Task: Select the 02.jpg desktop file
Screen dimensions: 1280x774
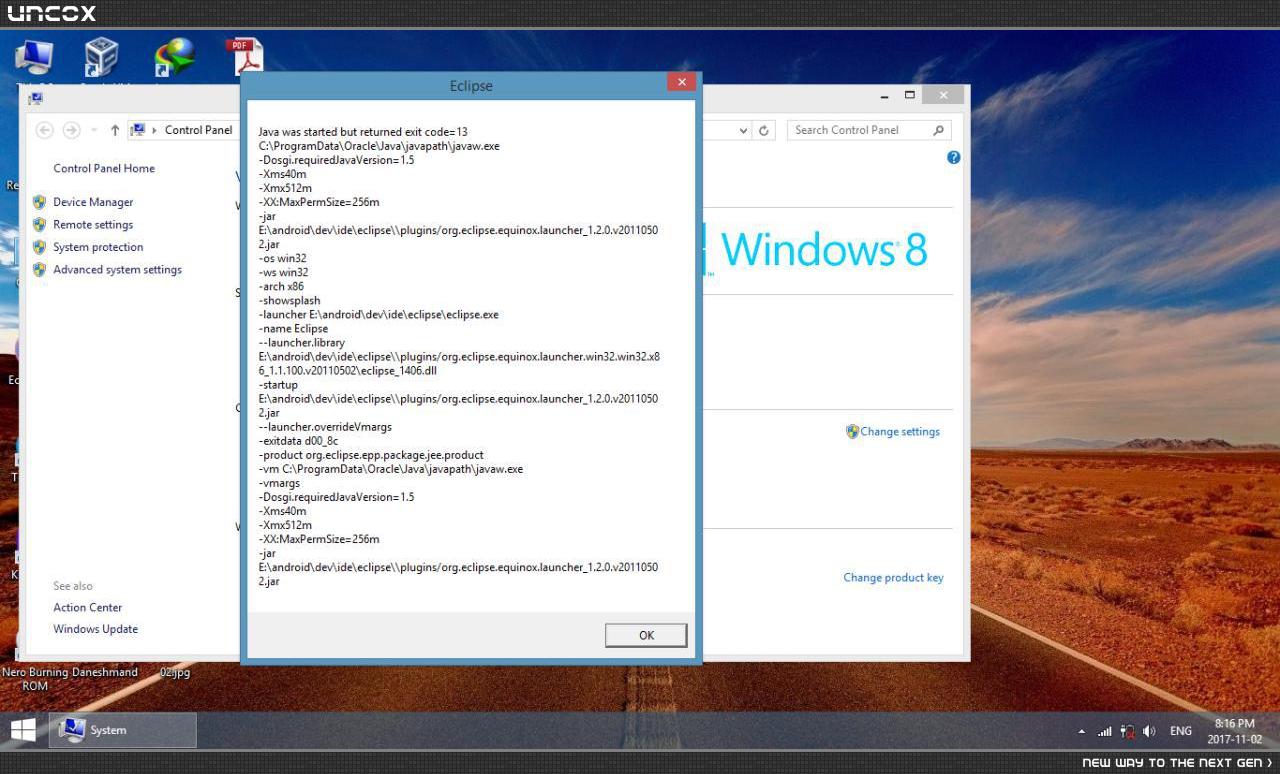Action: 175,673
